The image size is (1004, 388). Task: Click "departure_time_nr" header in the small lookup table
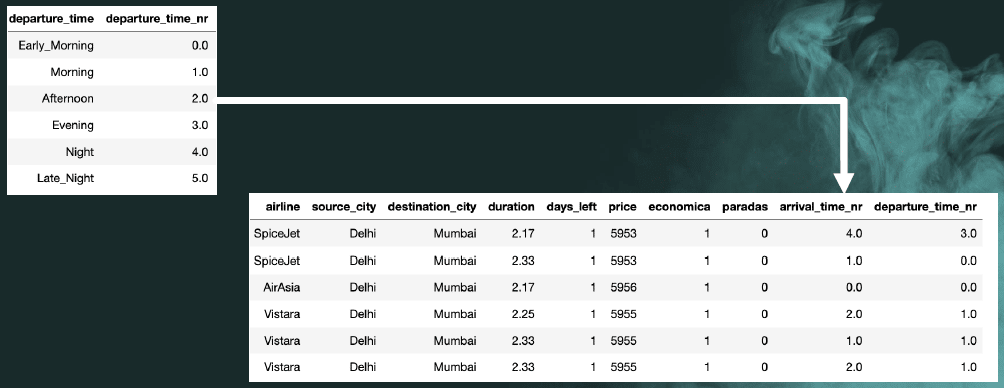click(x=157, y=19)
